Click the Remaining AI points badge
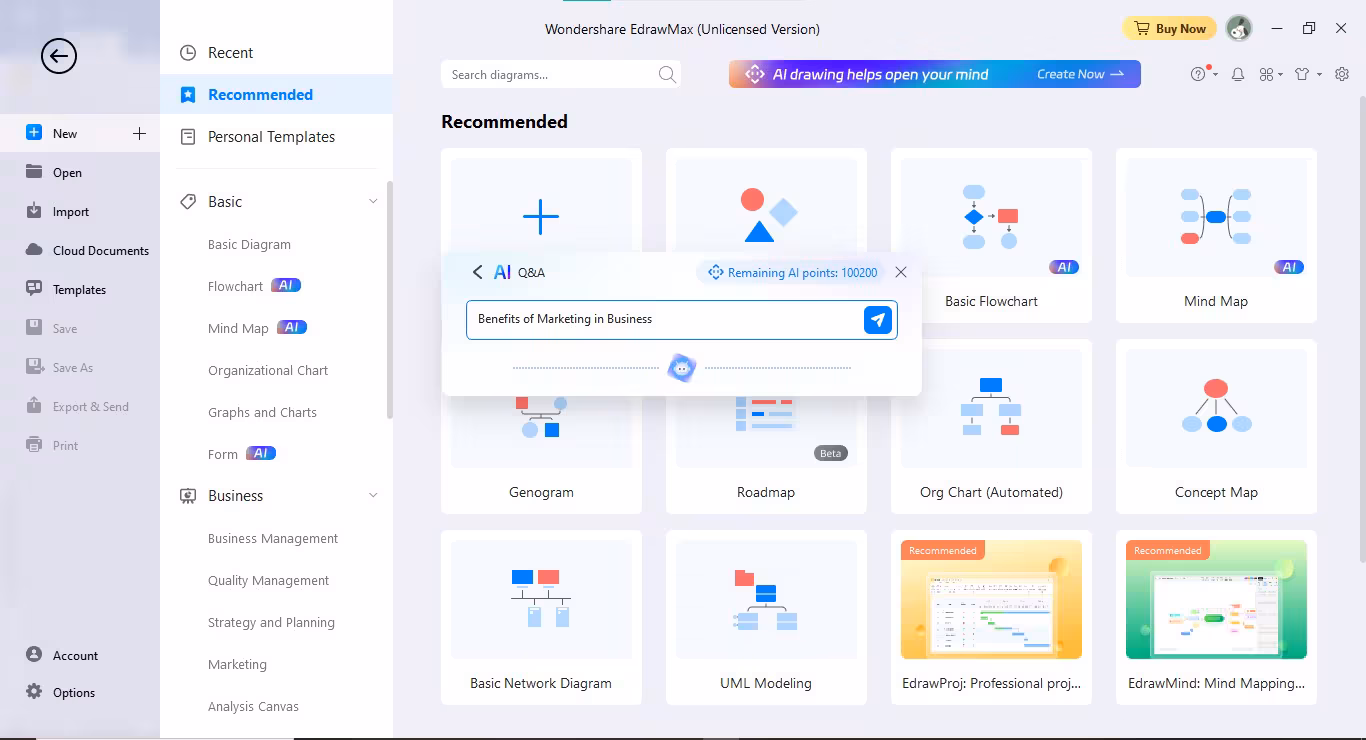The height and width of the screenshot is (740, 1366). point(793,272)
